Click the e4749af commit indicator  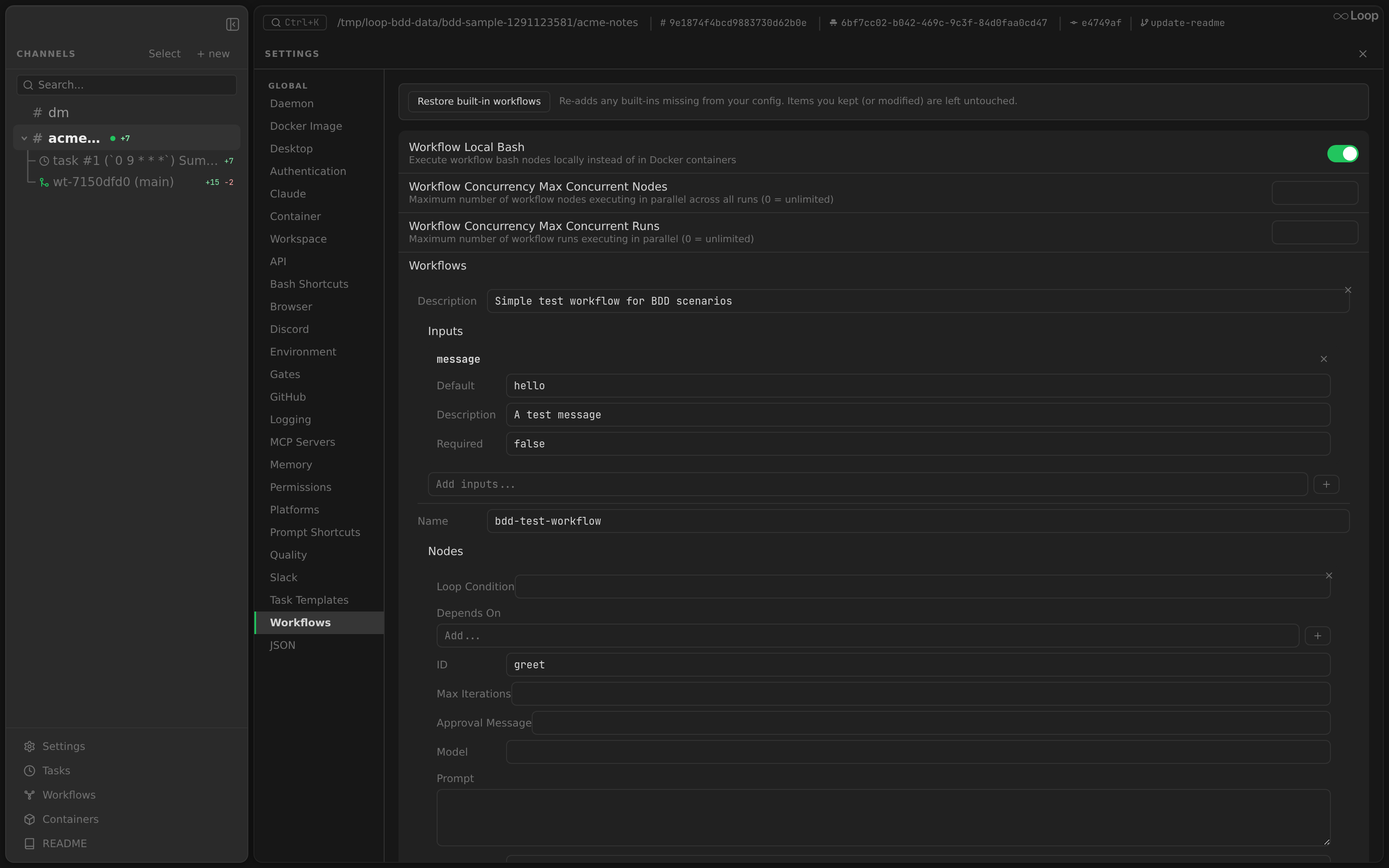[x=1096, y=23]
